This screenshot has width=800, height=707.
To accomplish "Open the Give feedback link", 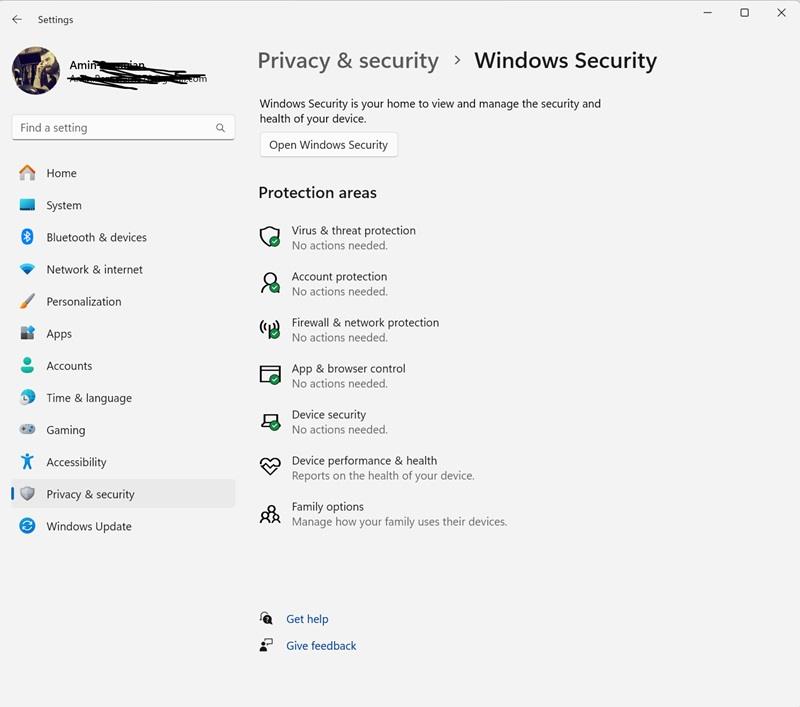I will (x=321, y=646).
